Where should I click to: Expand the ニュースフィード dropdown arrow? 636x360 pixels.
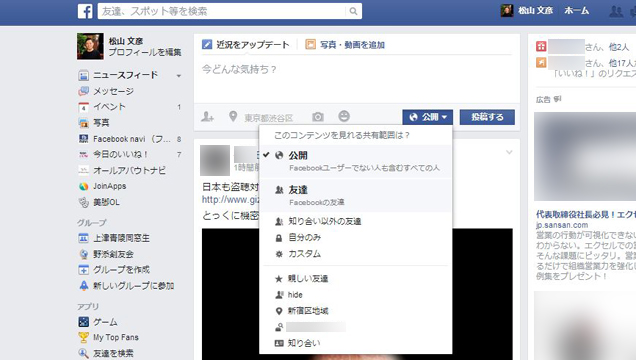coord(179,76)
